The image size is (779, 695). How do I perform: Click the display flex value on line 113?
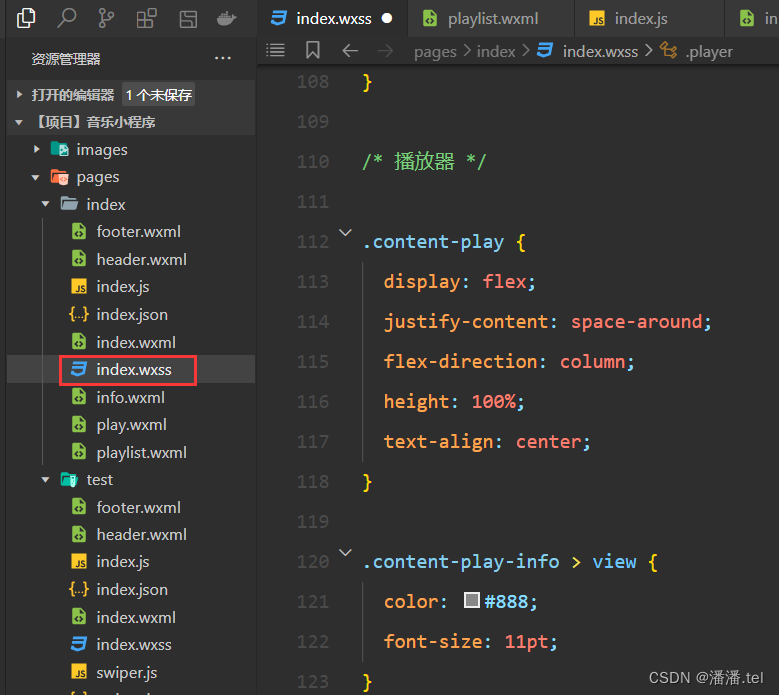504,282
